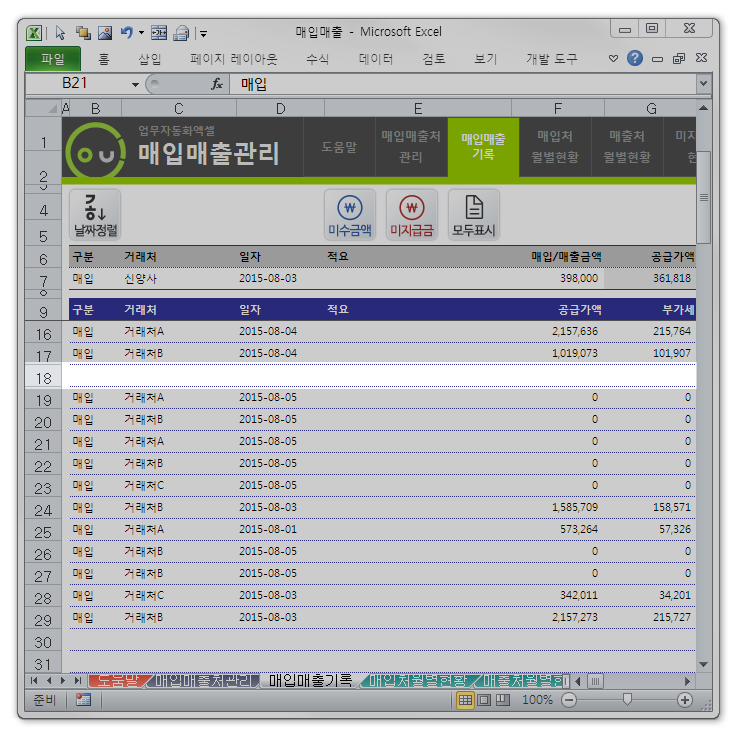This screenshot has height=740, width=740.
Task: Switch to Page Layout view in status bar
Action: (484, 700)
